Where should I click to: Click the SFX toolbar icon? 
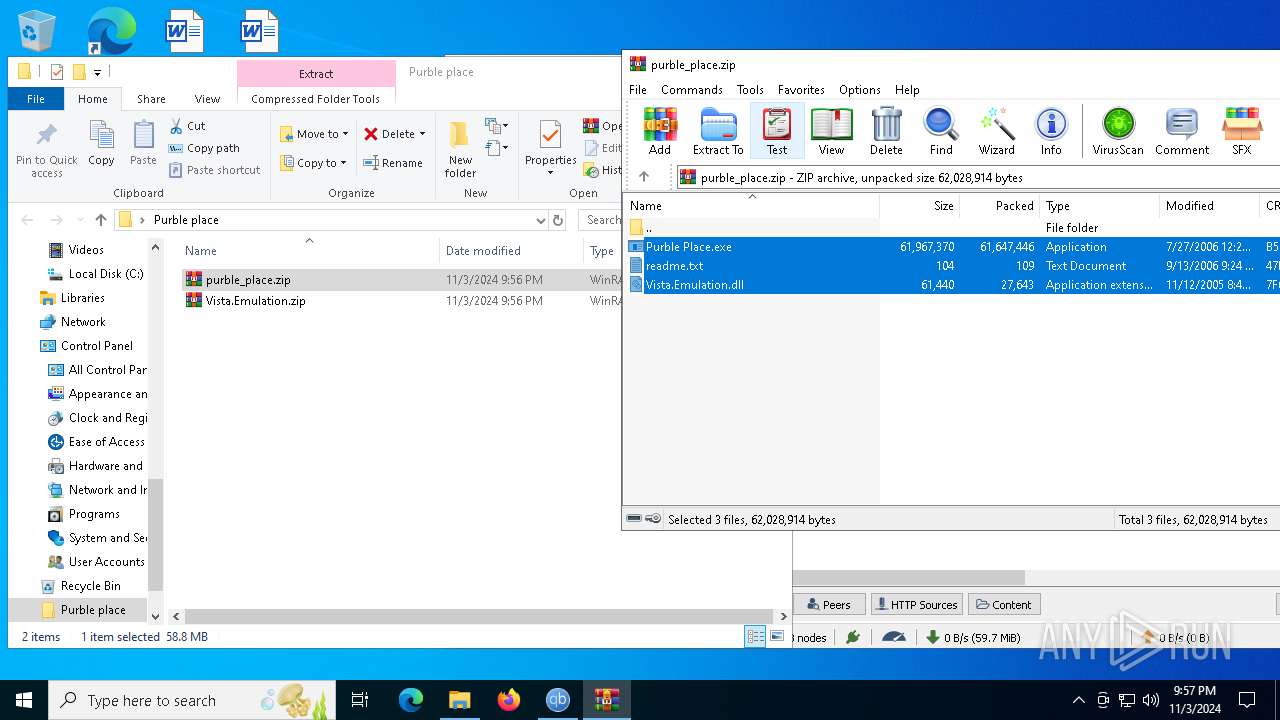point(1241,131)
